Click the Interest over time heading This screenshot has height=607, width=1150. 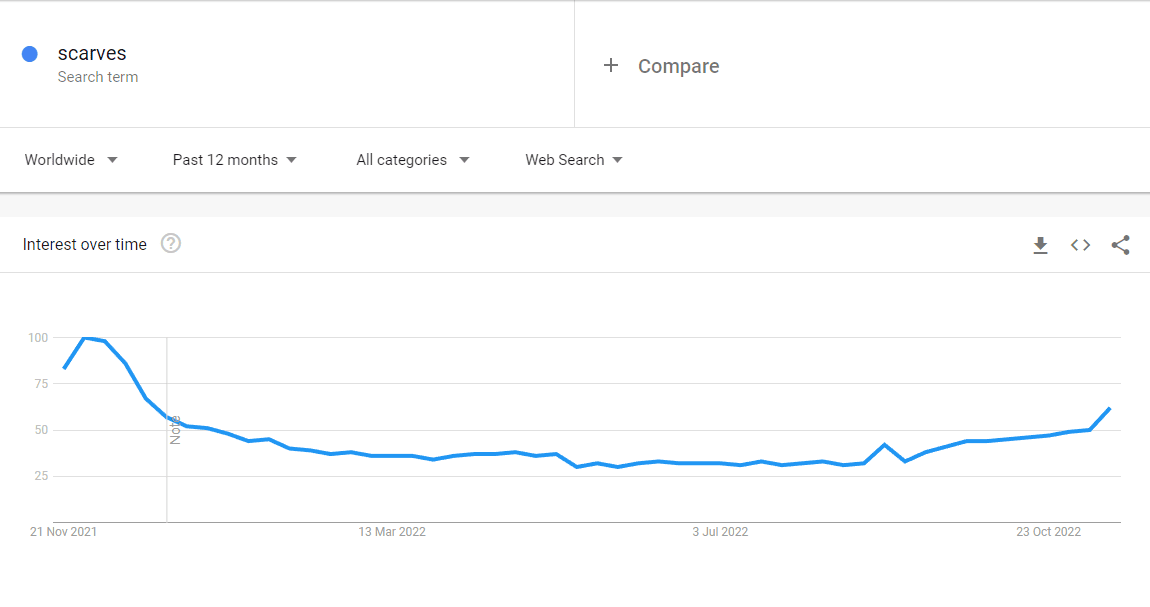tap(84, 244)
